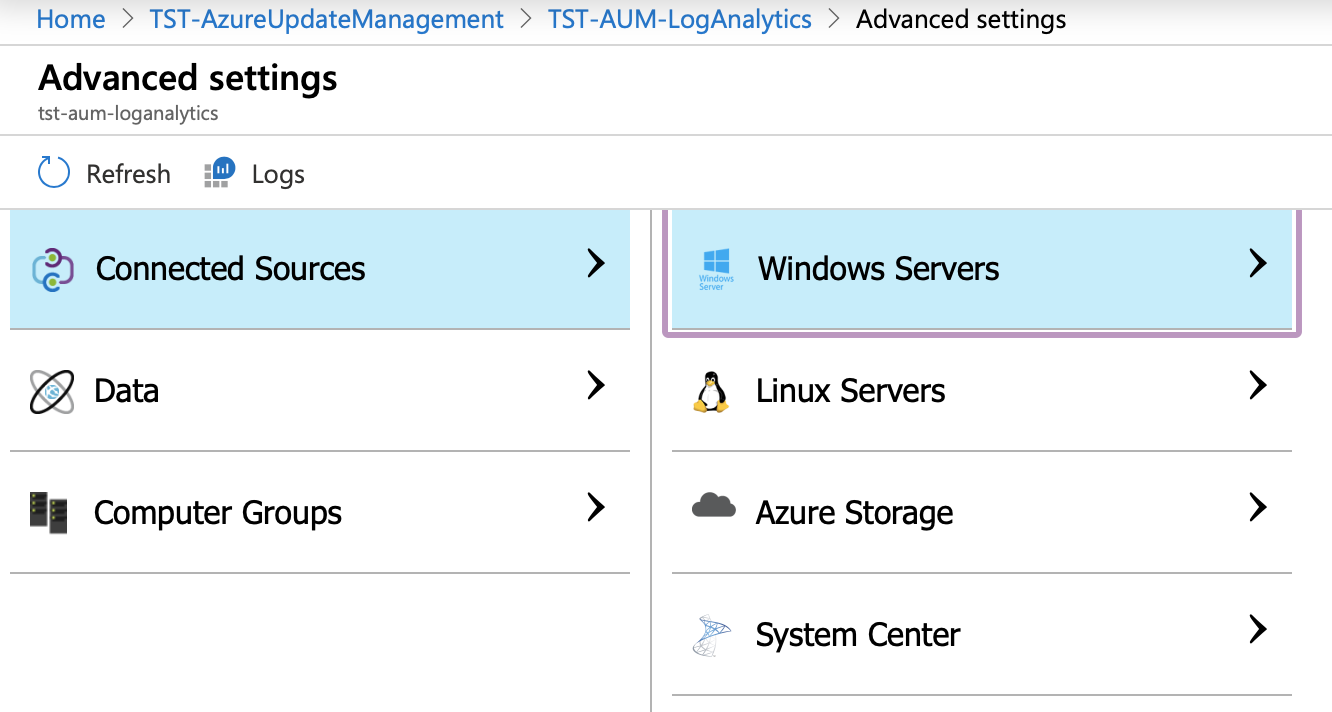Click the Refresh circular arrow icon
Image resolution: width=1332 pixels, height=712 pixels.
pos(53,172)
